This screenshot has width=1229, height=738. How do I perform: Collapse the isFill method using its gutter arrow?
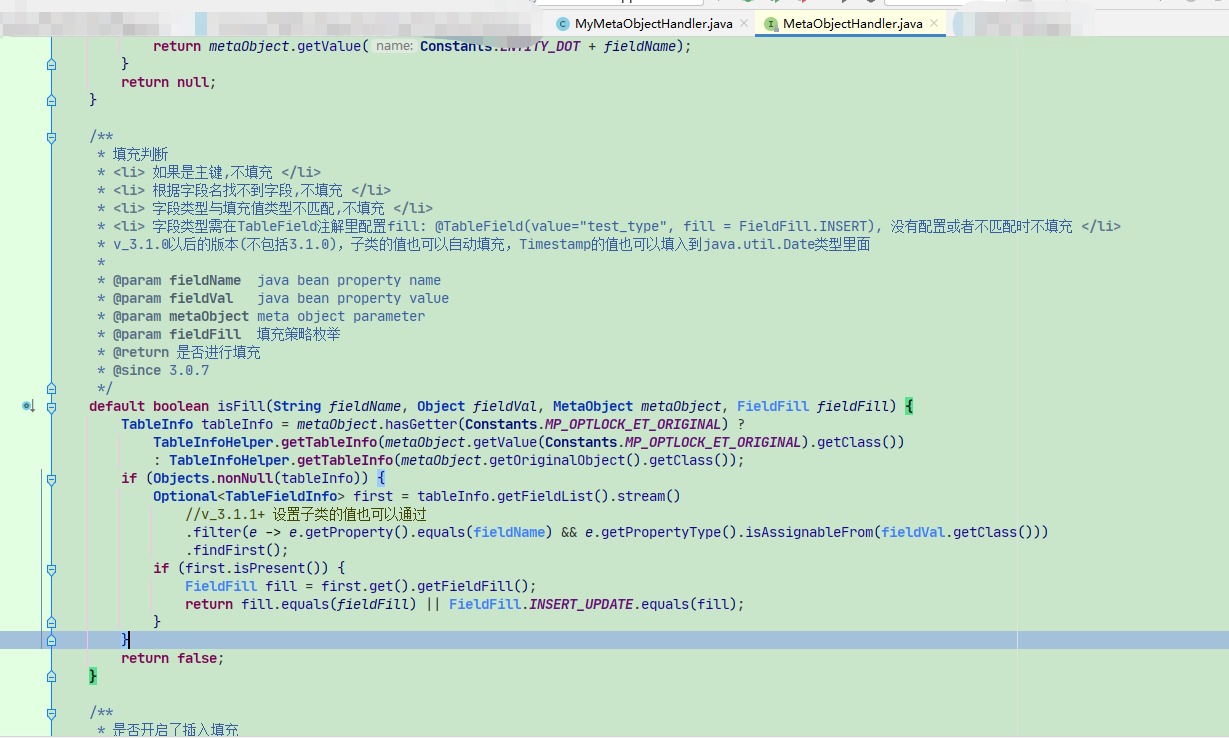(x=51, y=408)
